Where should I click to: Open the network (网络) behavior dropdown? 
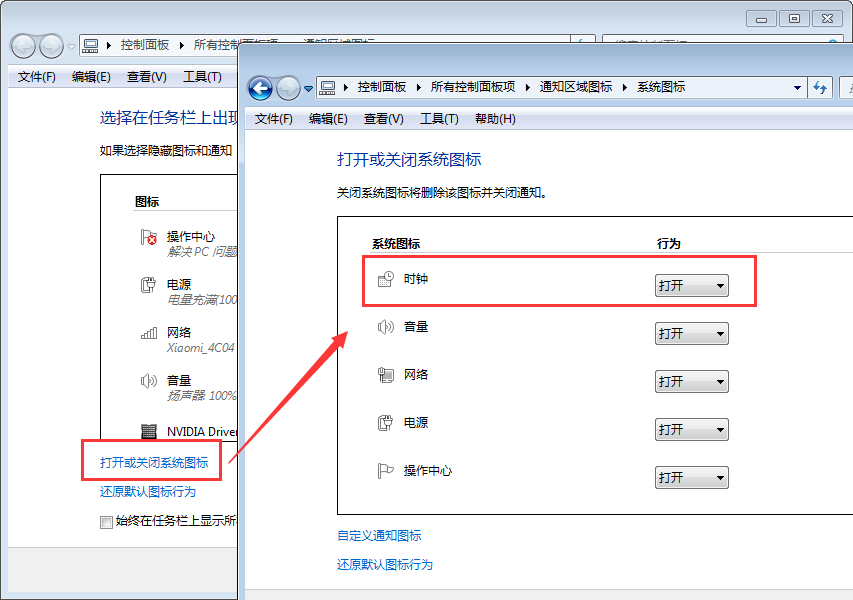[691, 382]
